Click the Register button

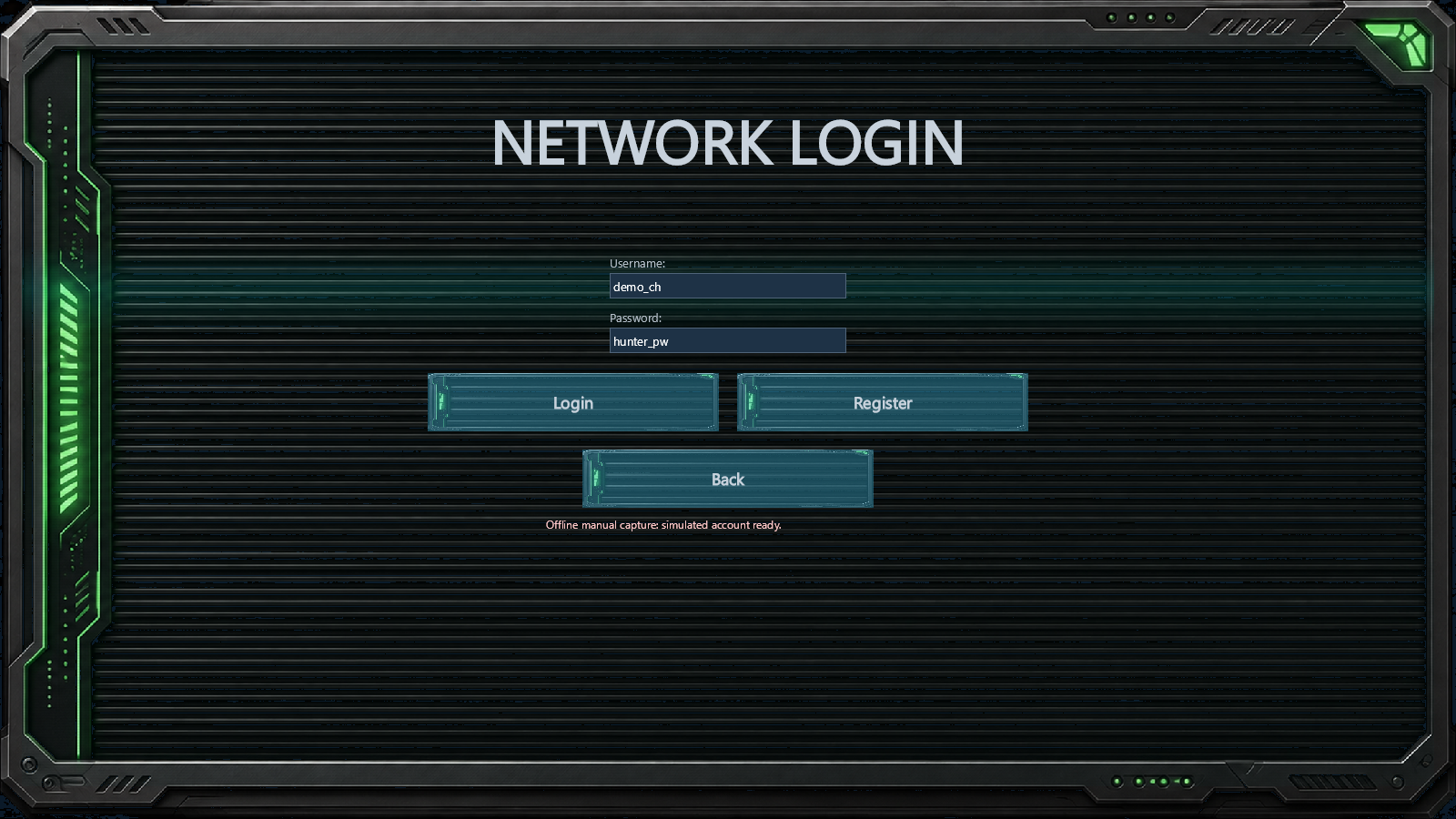click(x=883, y=402)
